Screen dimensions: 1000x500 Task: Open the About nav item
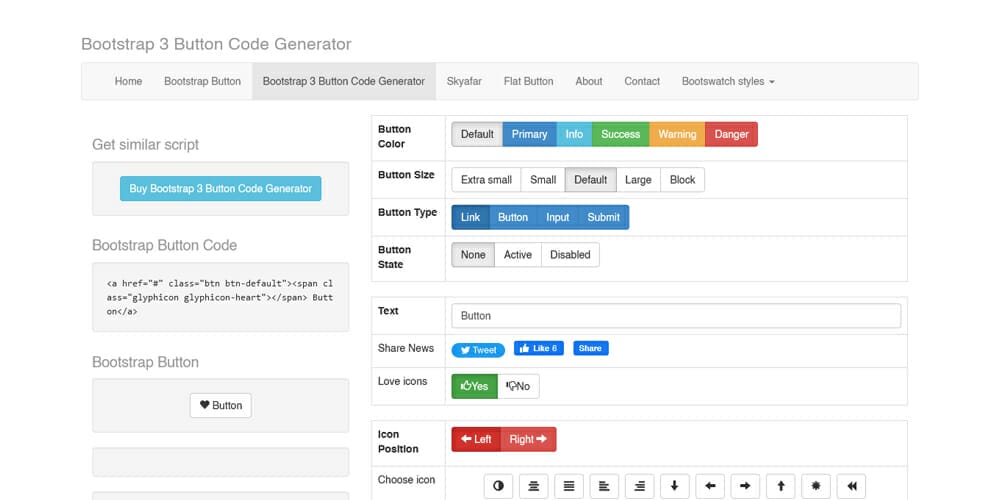pos(589,82)
